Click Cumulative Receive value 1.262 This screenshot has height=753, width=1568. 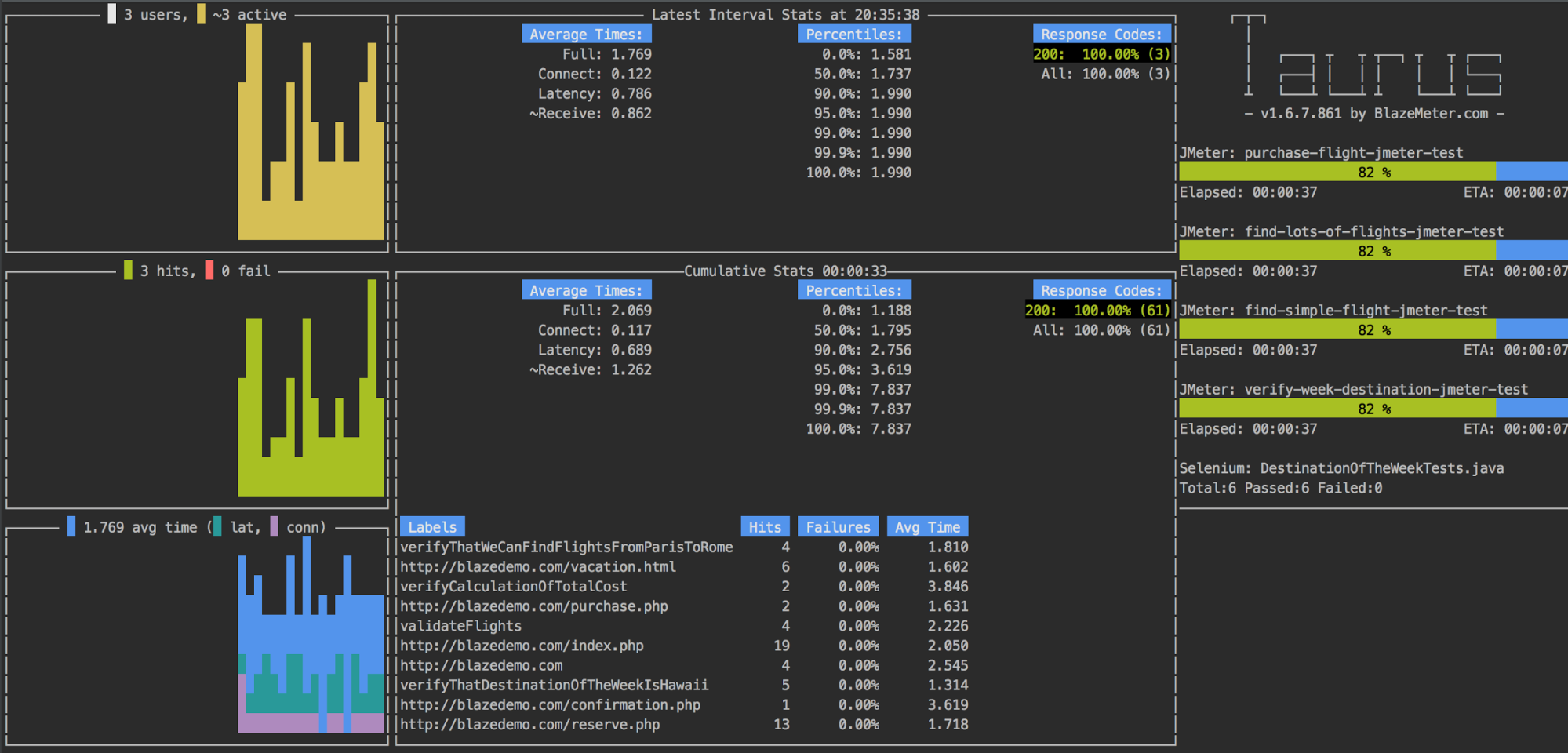pyautogui.click(x=631, y=369)
